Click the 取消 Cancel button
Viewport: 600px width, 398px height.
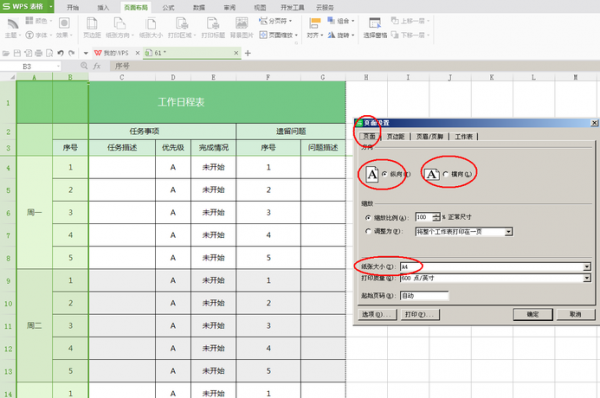(576, 314)
